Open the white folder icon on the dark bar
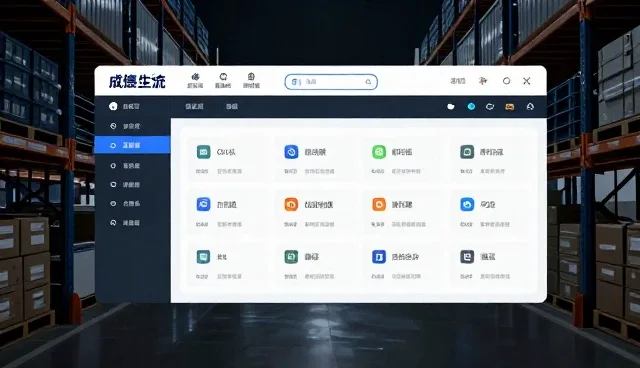 (x=451, y=106)
